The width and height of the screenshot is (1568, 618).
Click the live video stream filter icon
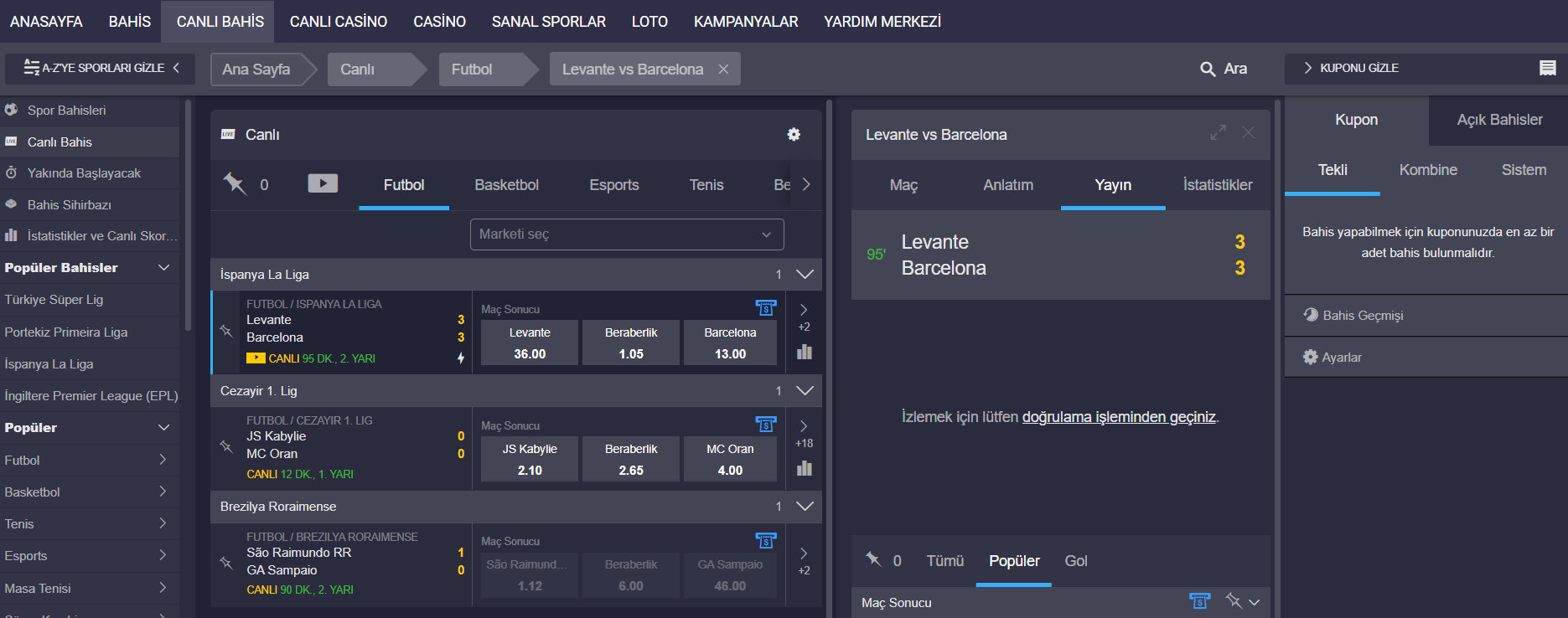click(323, 183)
